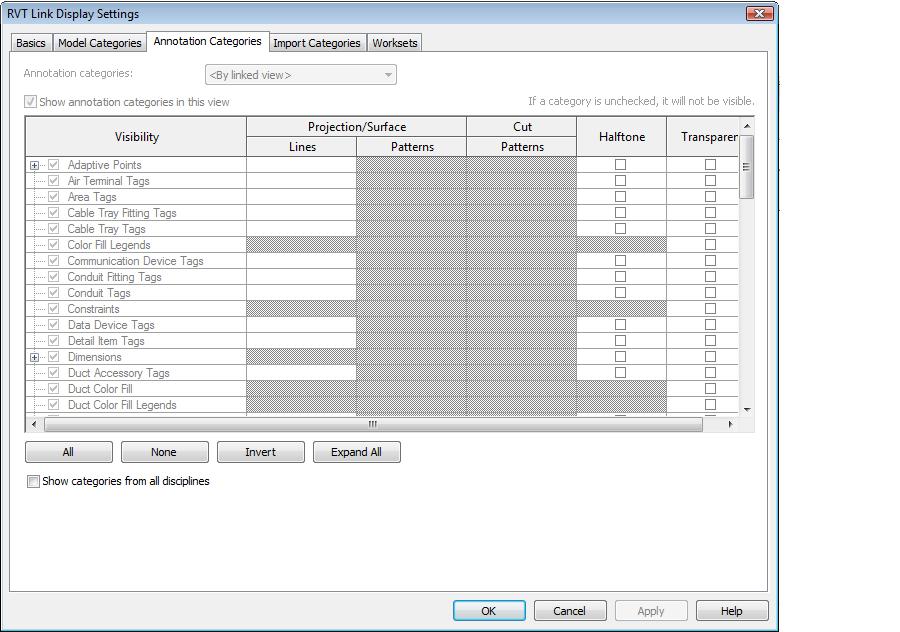
Task: Open Help for display settings
Action: [731, 611]
